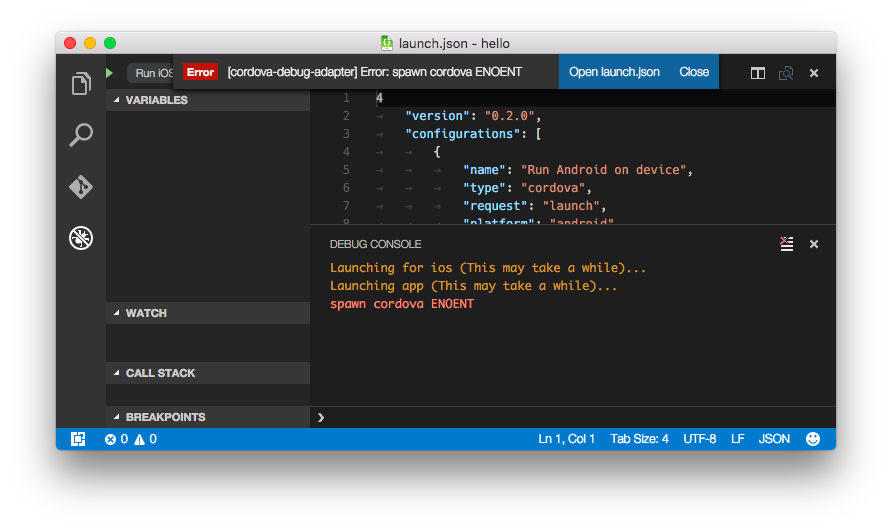
Task: Click the "version" key on line 2
Action: tap(437, 116)
